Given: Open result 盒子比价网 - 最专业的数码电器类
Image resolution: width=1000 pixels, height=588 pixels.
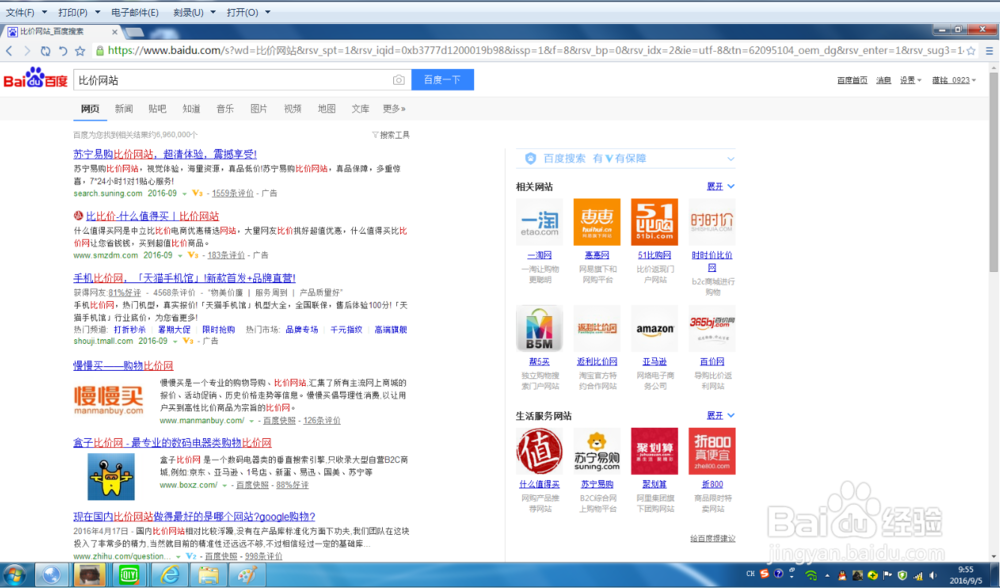Looking at the screenshot, I should [x=172, y=442].
